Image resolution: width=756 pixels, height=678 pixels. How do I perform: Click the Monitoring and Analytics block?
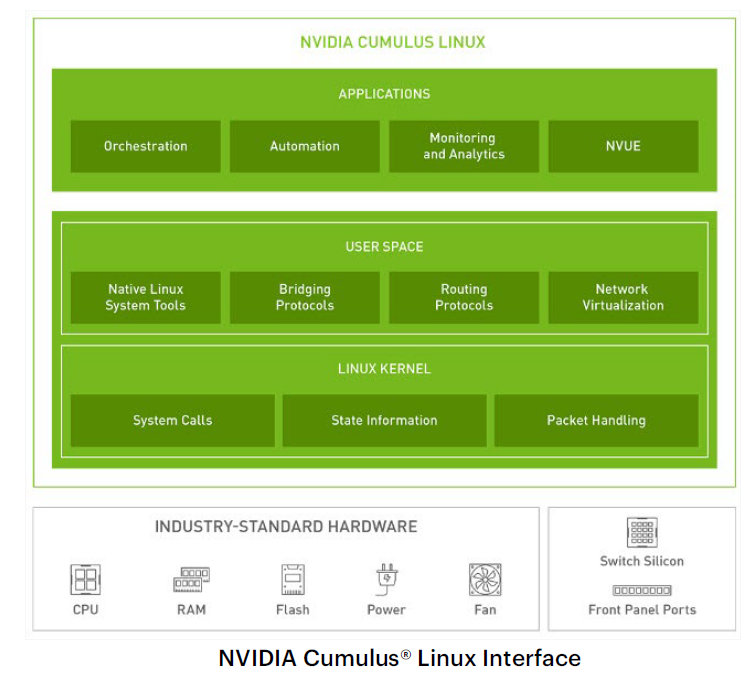pos(463,146)
